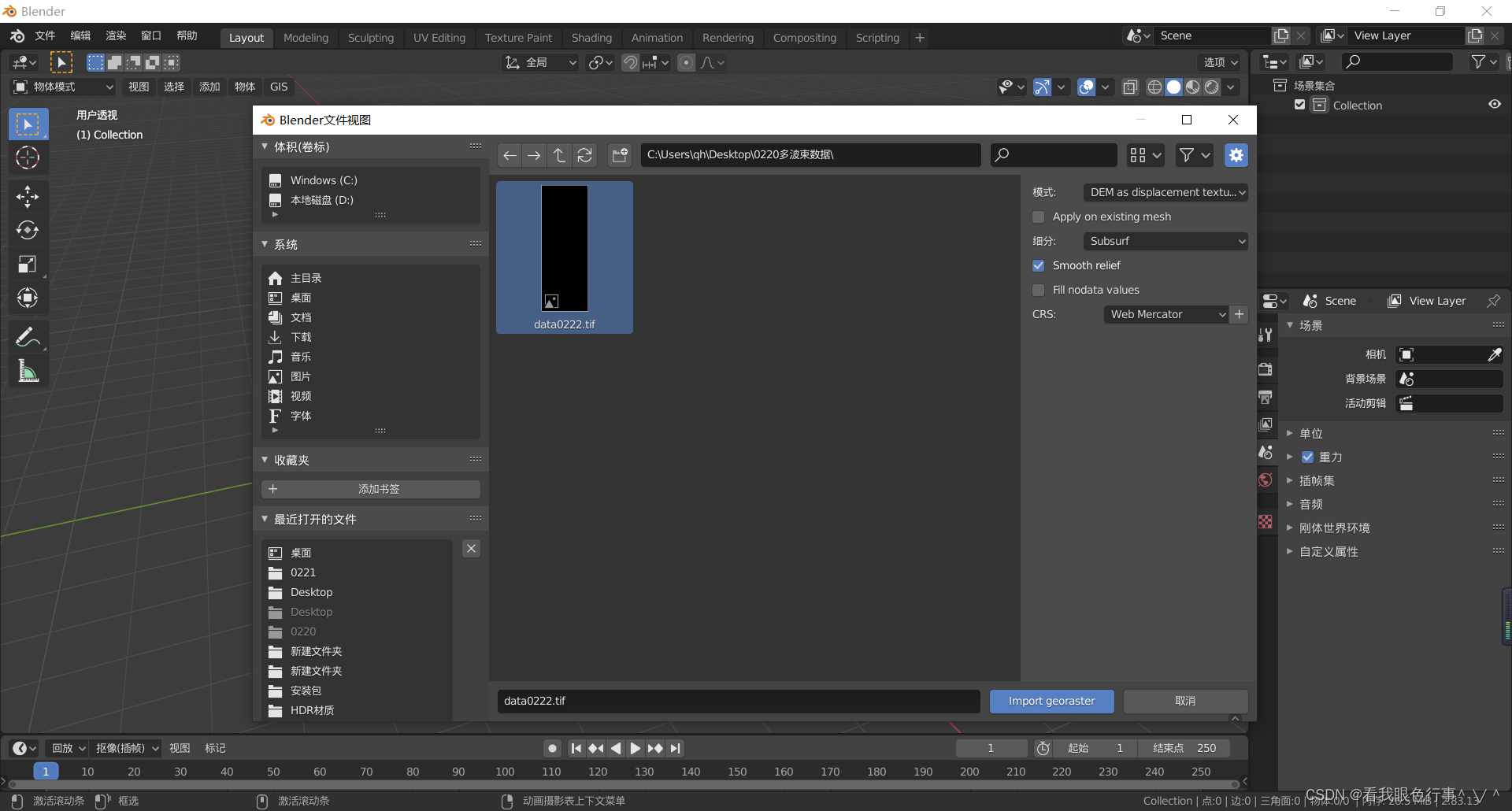
Task: Enable Apply on existing mesh
Action: [1038, 217]
